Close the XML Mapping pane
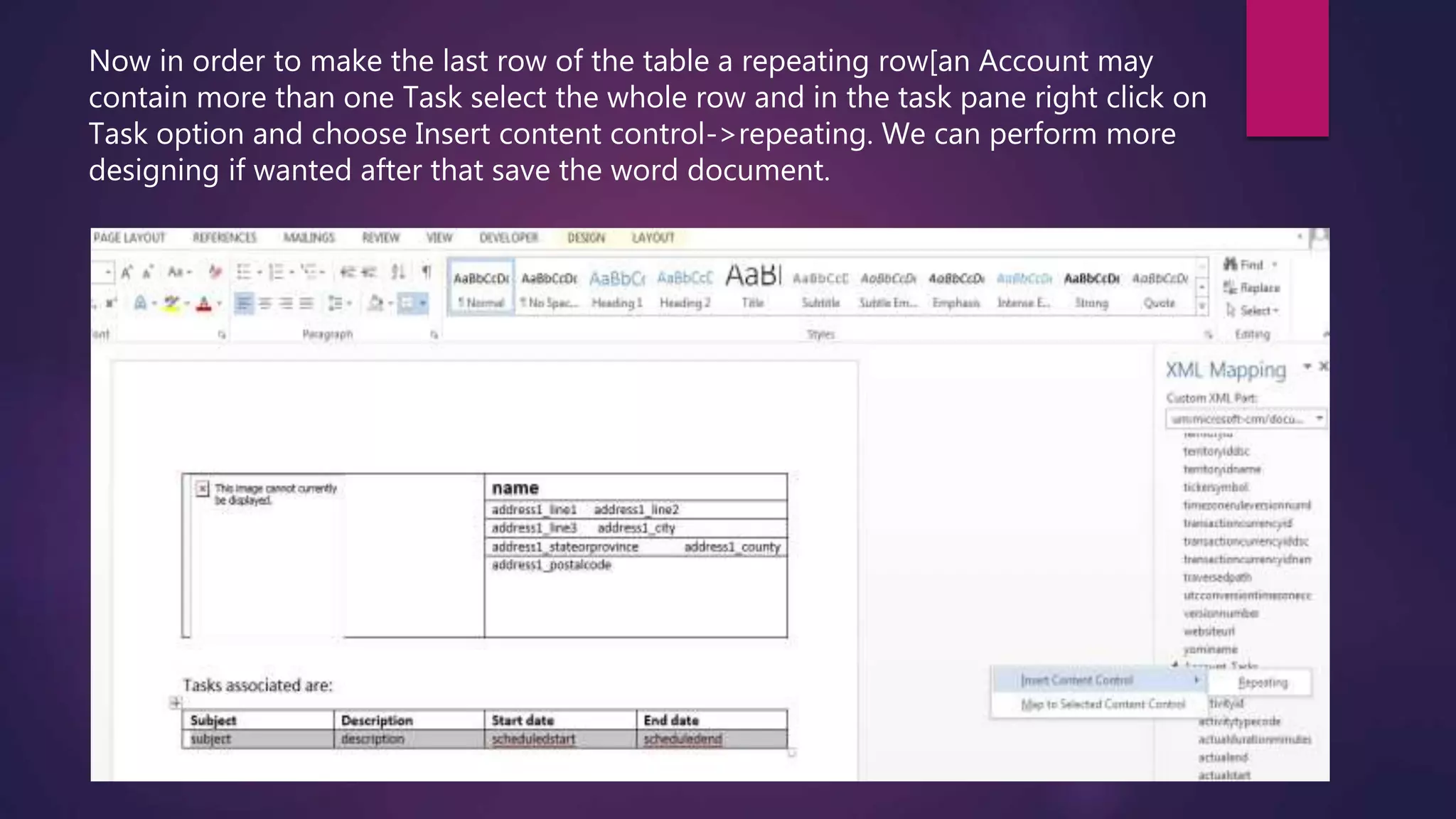 tap(1322, 366)
